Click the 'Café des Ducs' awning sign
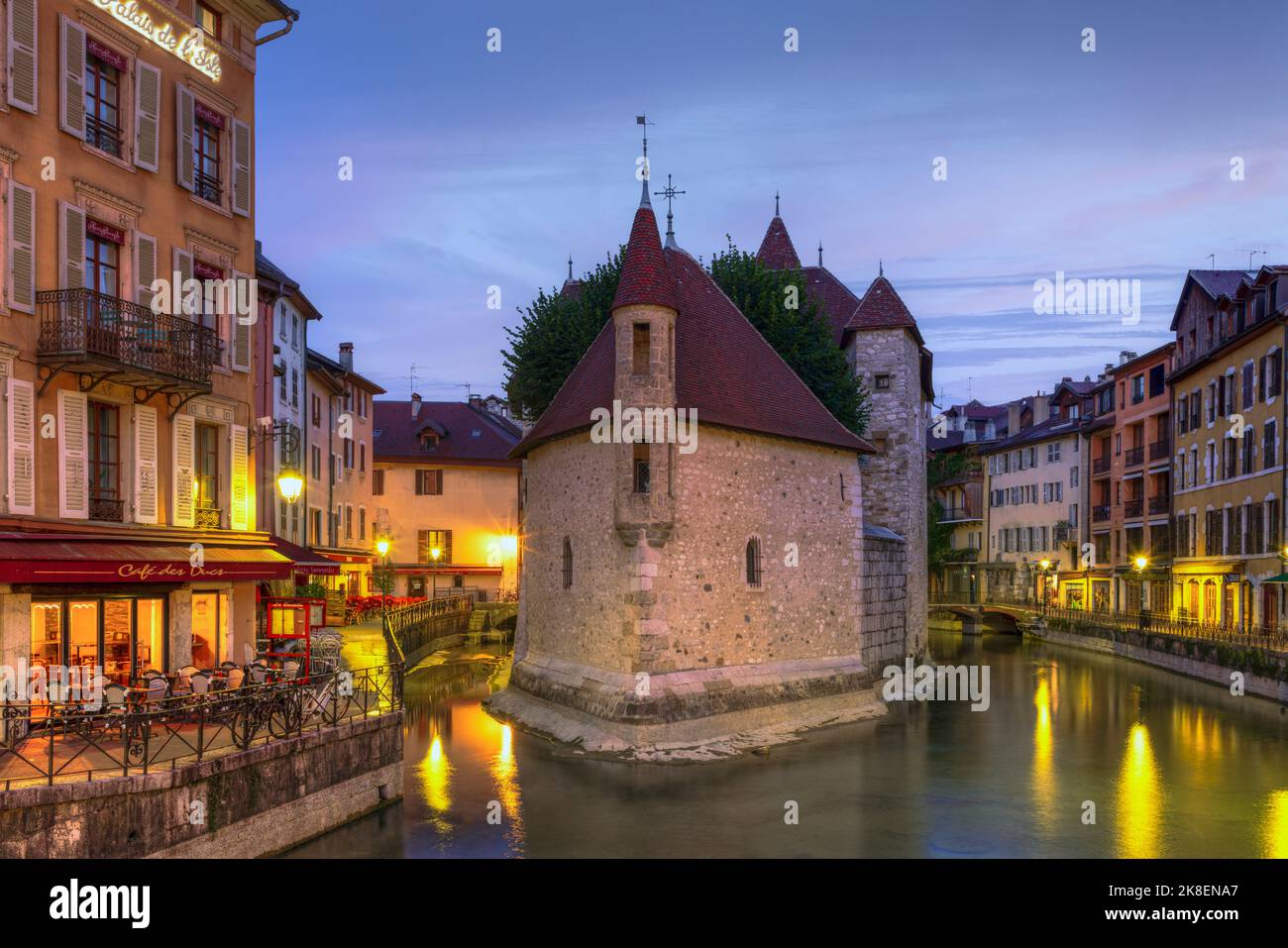This screenshot has height=948, width=1288. pos(170,570)
